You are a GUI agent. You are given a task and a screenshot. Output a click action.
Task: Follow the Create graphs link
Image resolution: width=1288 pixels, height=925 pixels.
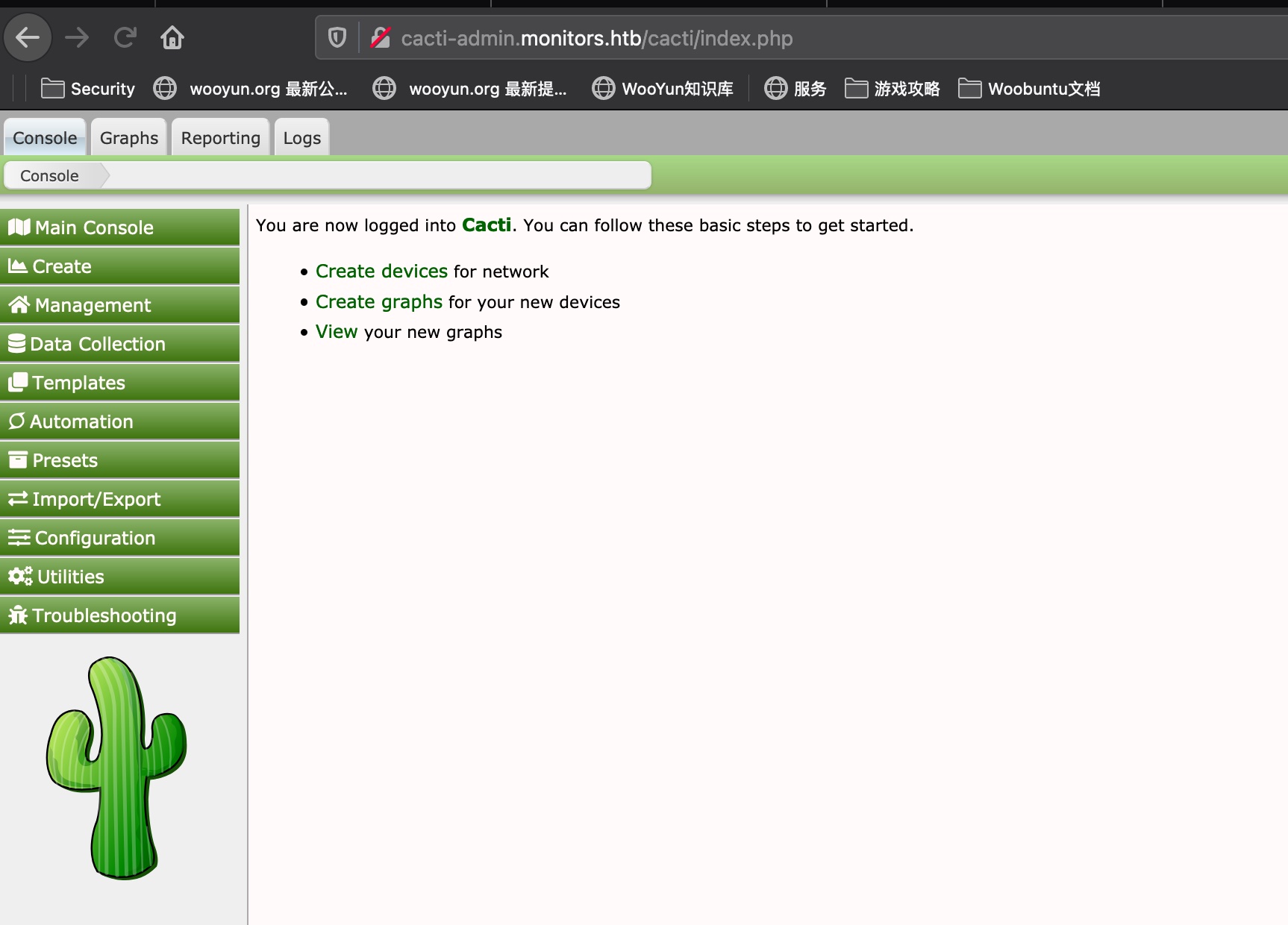tap(379, 302)
